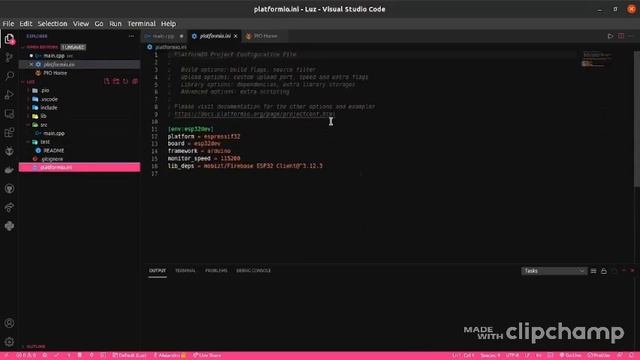Click Default (Luz) environment in status bar
The width and height of the screenshot is (640, 360).
click(129, 356)
